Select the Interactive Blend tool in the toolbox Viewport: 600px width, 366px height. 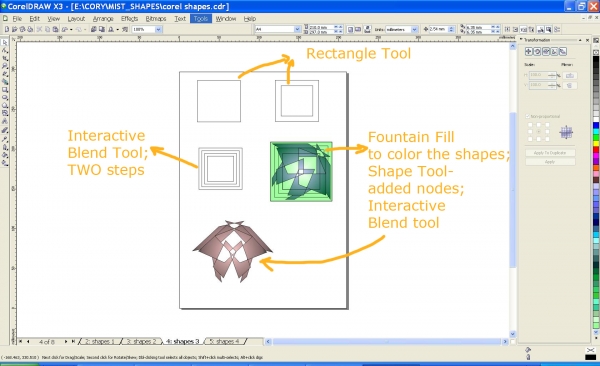pos(5,130)
